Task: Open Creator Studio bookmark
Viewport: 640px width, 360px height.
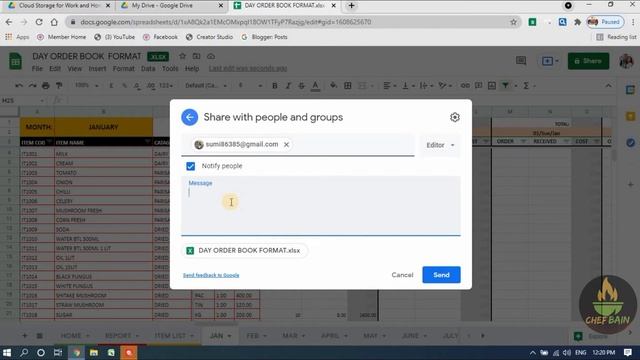Action: tap(209, 37)
